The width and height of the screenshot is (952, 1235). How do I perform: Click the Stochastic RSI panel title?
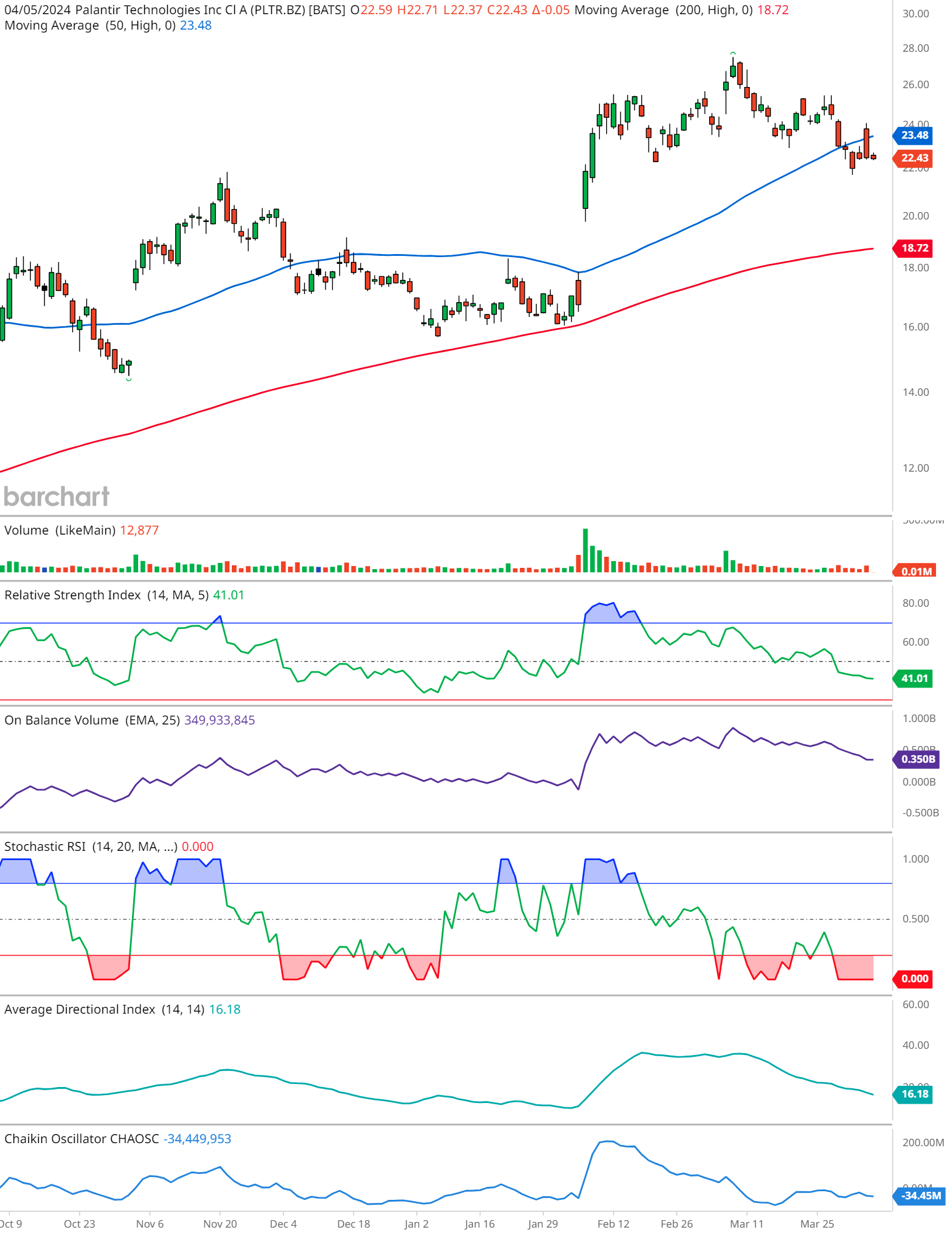pos(91,847)
